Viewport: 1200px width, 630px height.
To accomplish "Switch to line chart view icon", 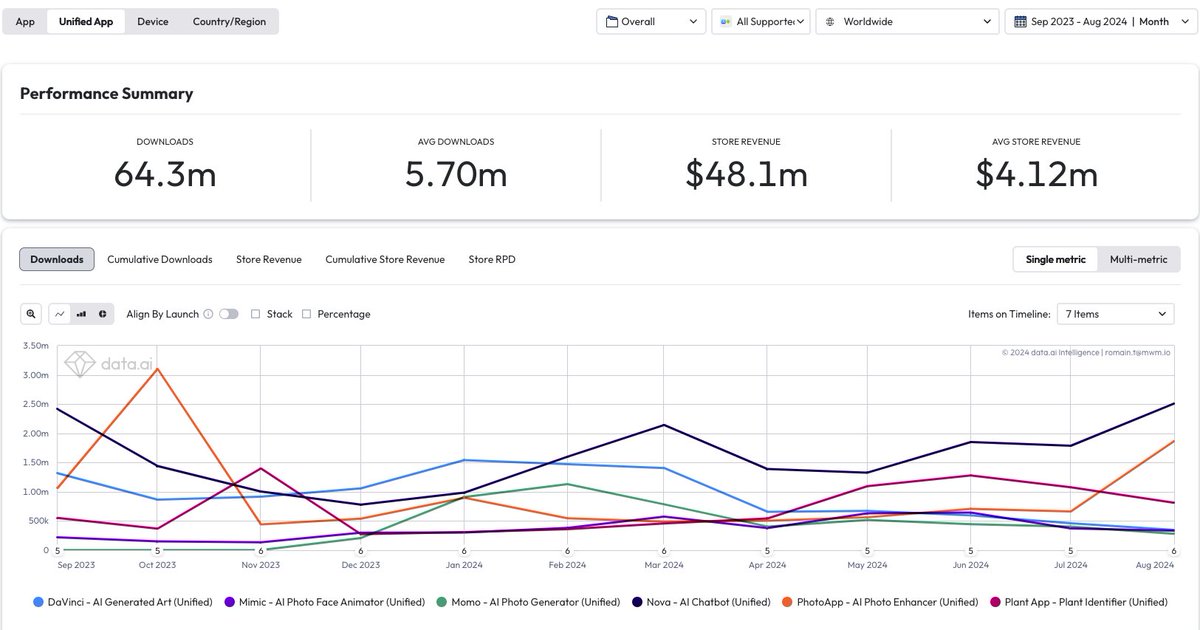I will (x=59, y=314).
